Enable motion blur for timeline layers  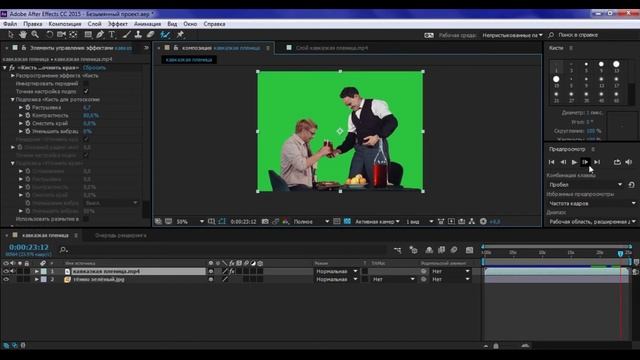click(x=454, y=250)
